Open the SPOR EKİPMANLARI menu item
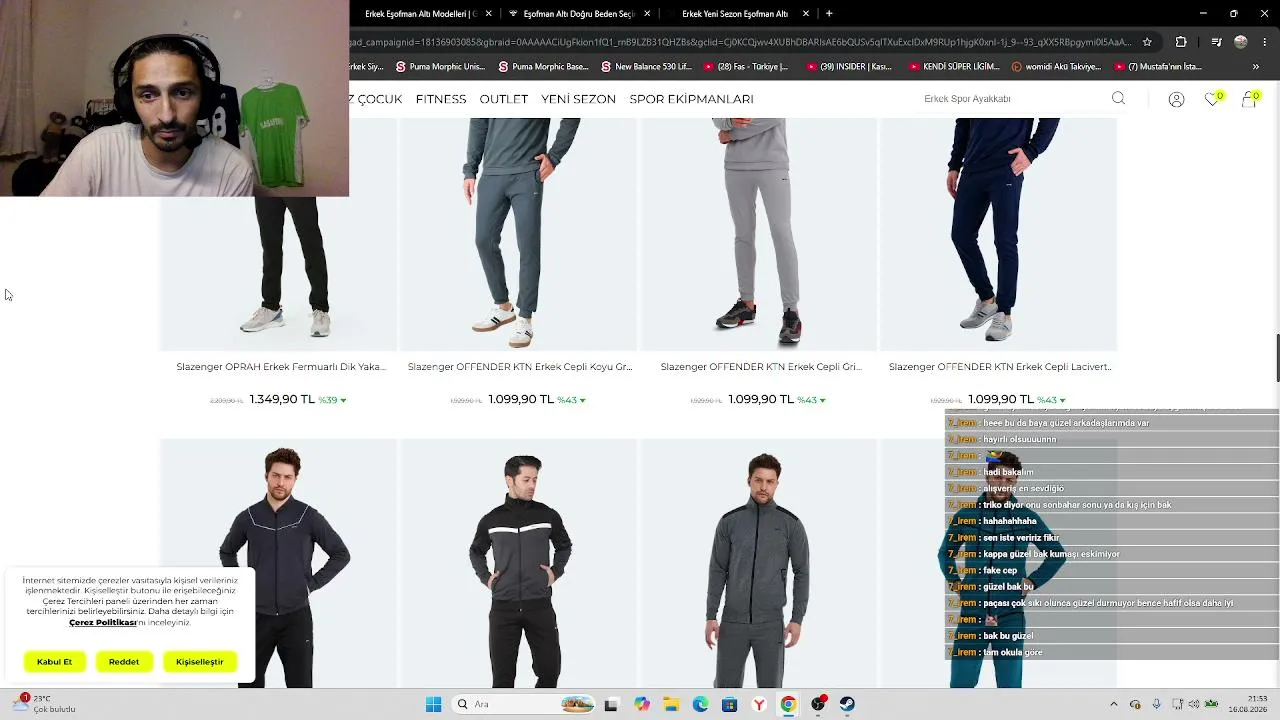This screenshot has width=1280, height=720. click(x=691, y=99)
